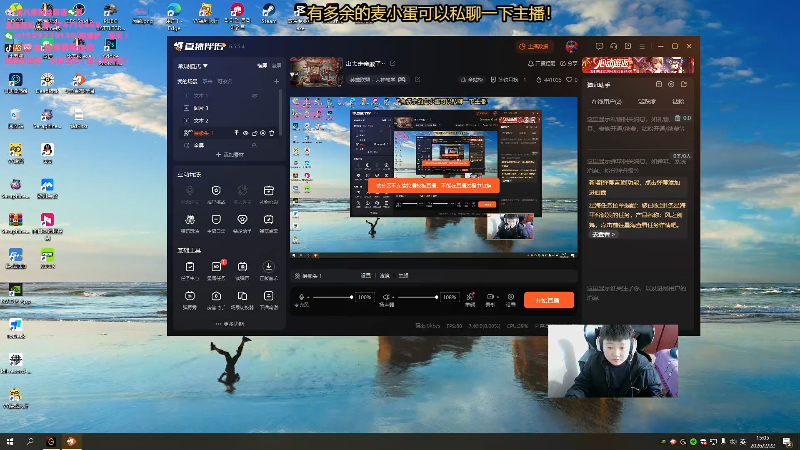Click the orange start live (开始直播) button
Viewport: 800px width, 450px height.
[x=548, y=301]
